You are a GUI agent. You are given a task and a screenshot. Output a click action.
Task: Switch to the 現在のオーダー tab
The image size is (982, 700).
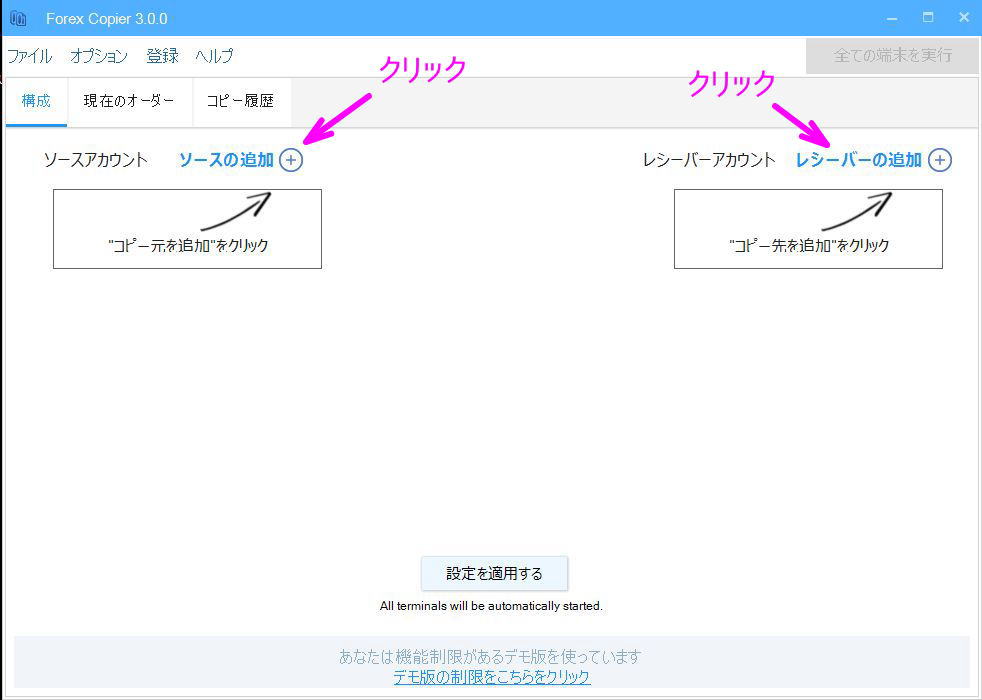(128, 101)
